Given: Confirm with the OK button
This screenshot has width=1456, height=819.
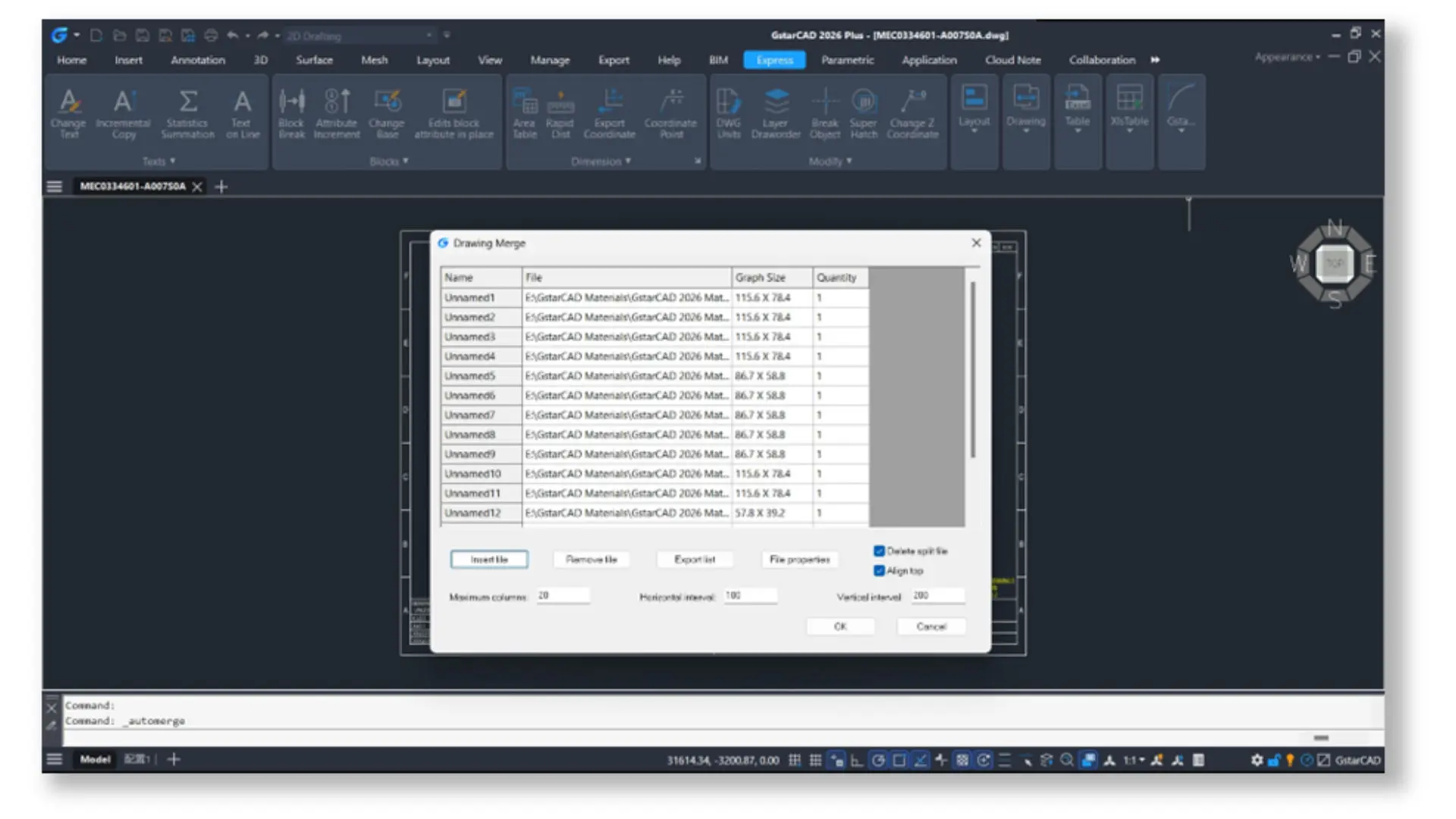Looking at the screenshot, I should point(840,627).
